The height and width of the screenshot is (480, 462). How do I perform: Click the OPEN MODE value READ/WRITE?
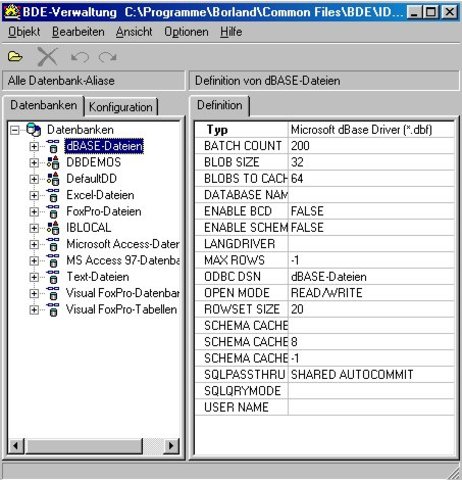[x=326, y=293]
